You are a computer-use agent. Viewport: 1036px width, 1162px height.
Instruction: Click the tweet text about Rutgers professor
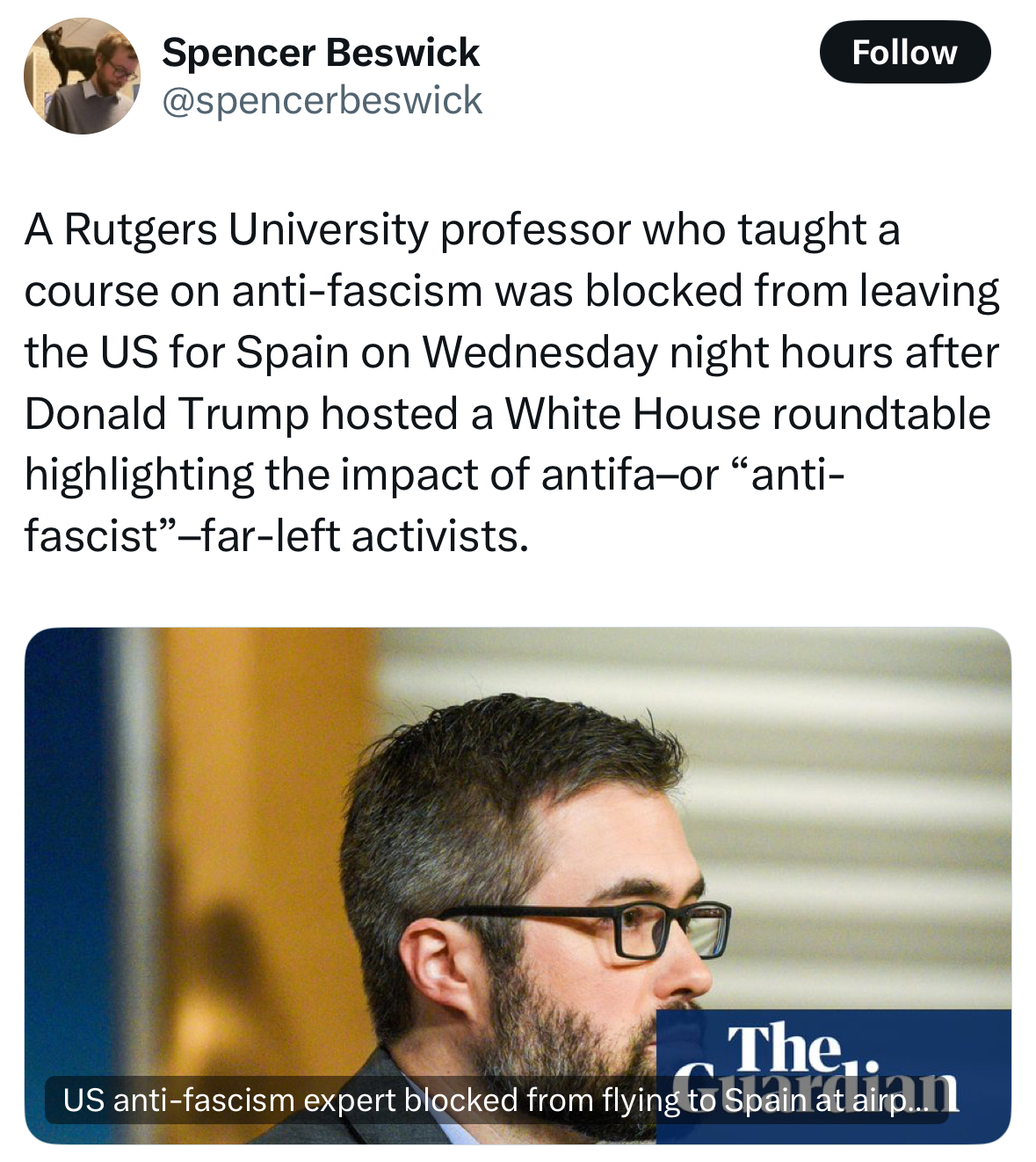click(x=511, y=382)
